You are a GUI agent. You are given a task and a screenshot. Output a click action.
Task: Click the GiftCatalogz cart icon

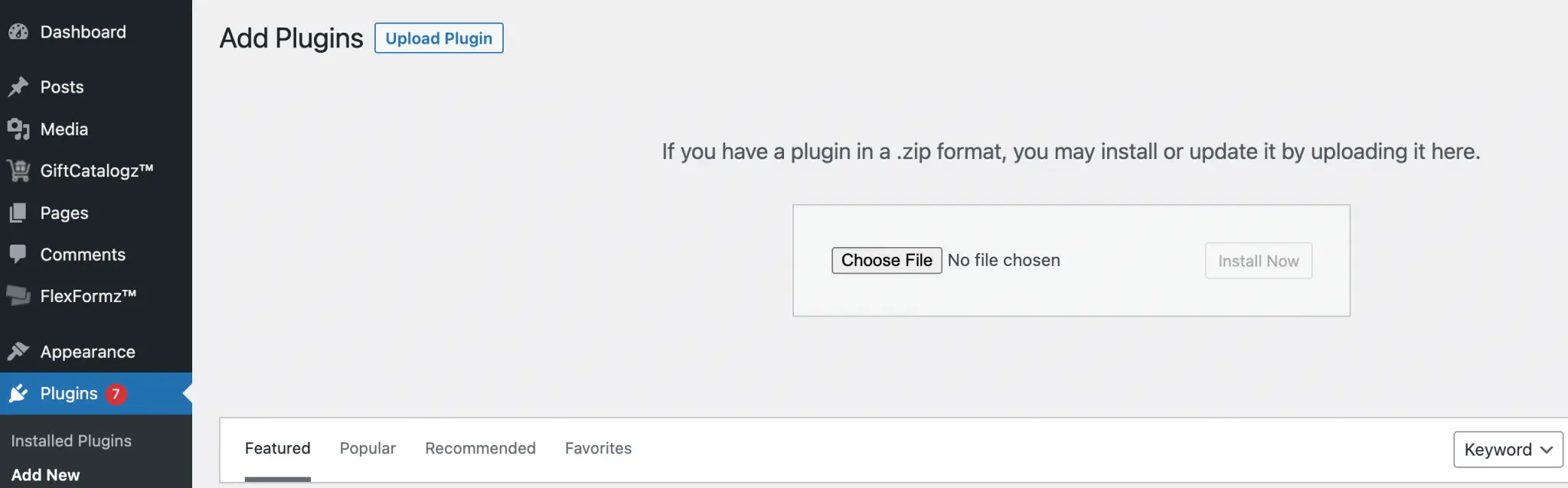coord(18,171)
